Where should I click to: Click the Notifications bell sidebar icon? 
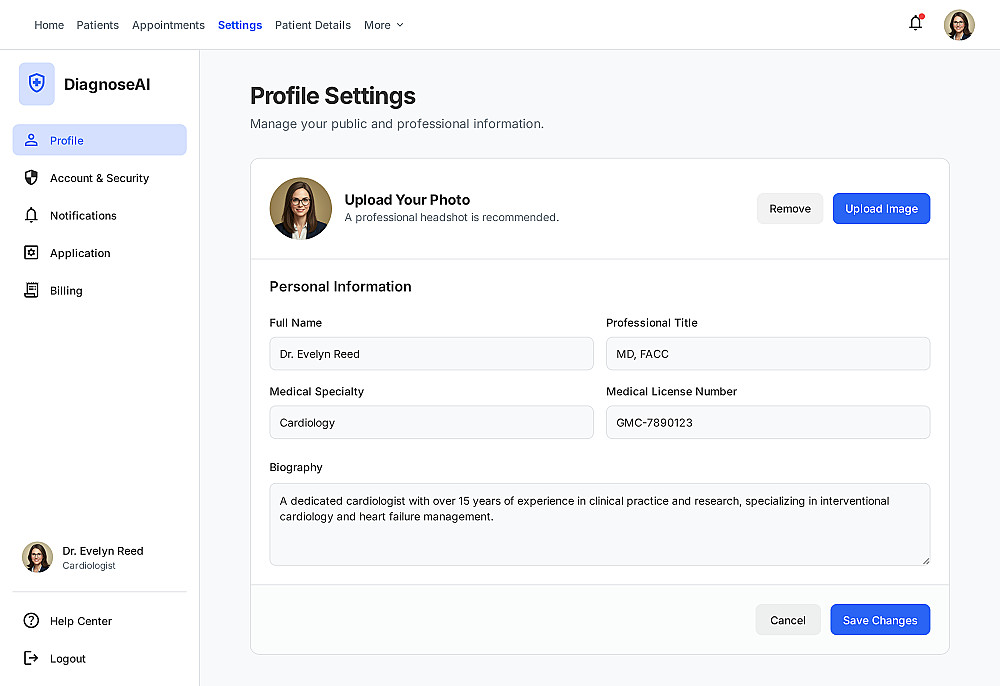pyautogui.click(x=31, y=216)
